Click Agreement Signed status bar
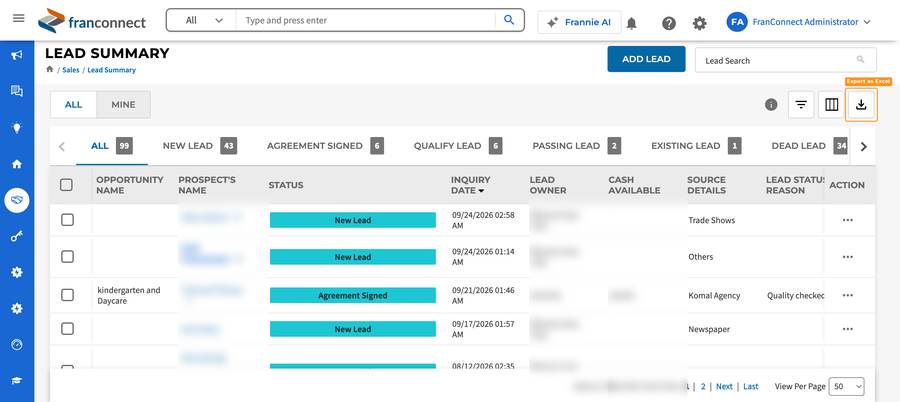The image size is (900, 402). 352,295
